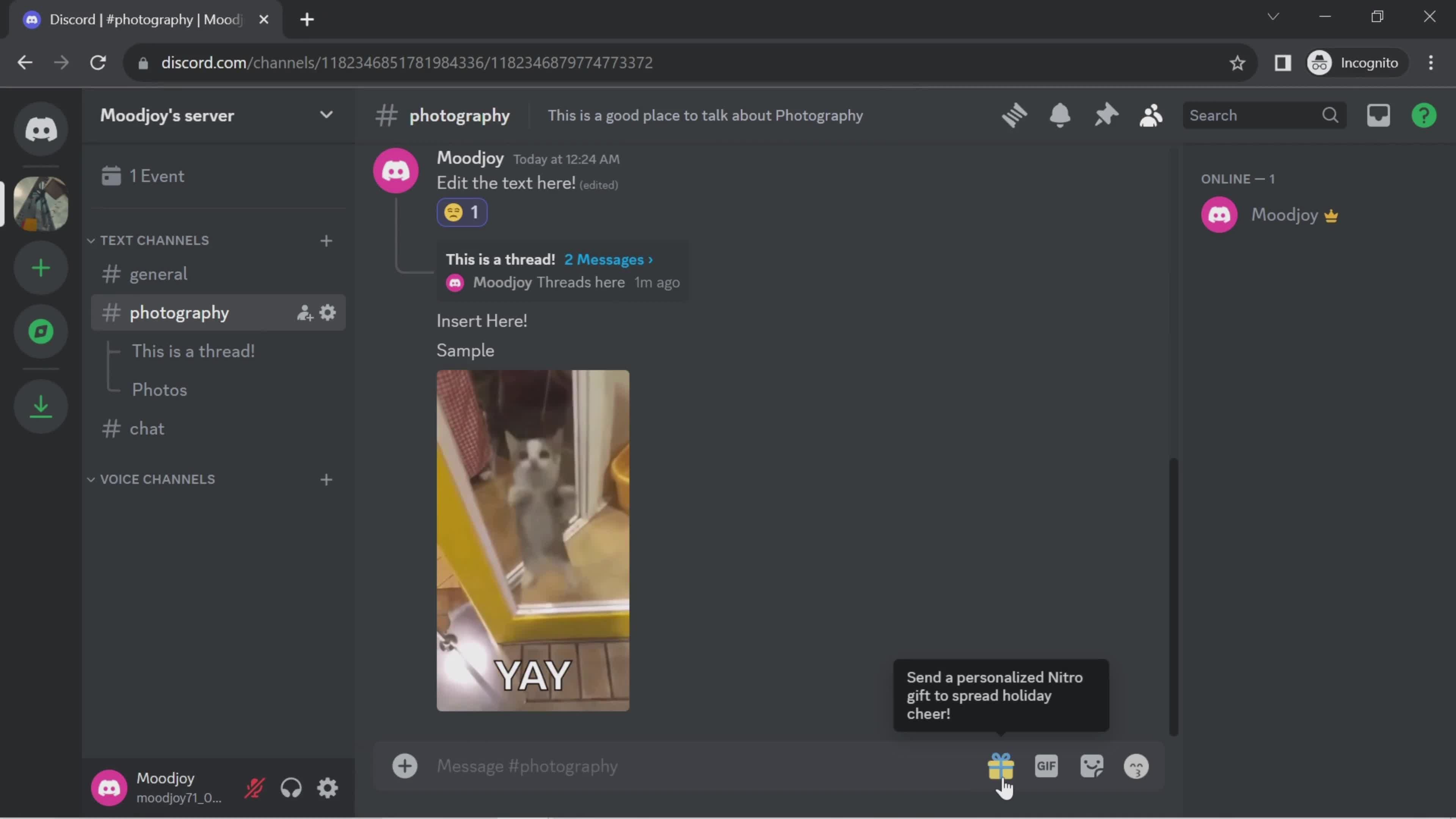Open Discord direct messages home
The height and width of the screenshot is (819, 1456).
click(x=41, y=129)
